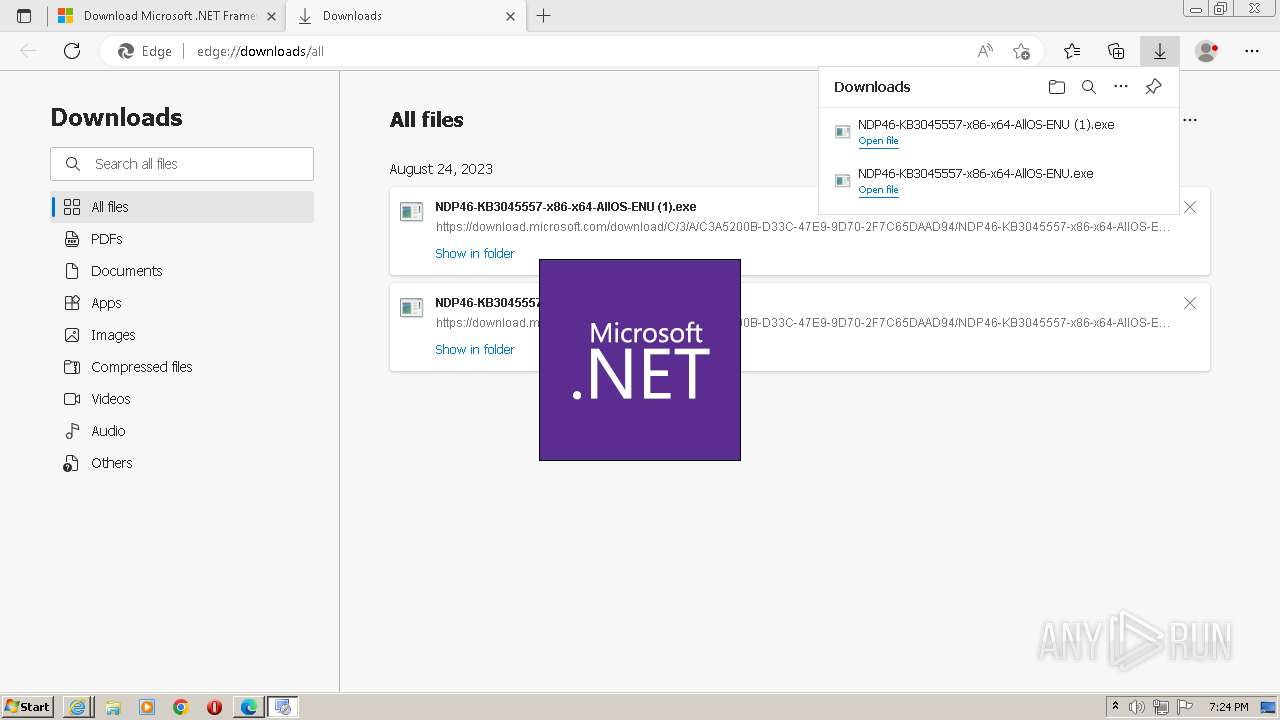Open a new tab with plus button
The image size is (1280, 720).
[x=544, y=16]
